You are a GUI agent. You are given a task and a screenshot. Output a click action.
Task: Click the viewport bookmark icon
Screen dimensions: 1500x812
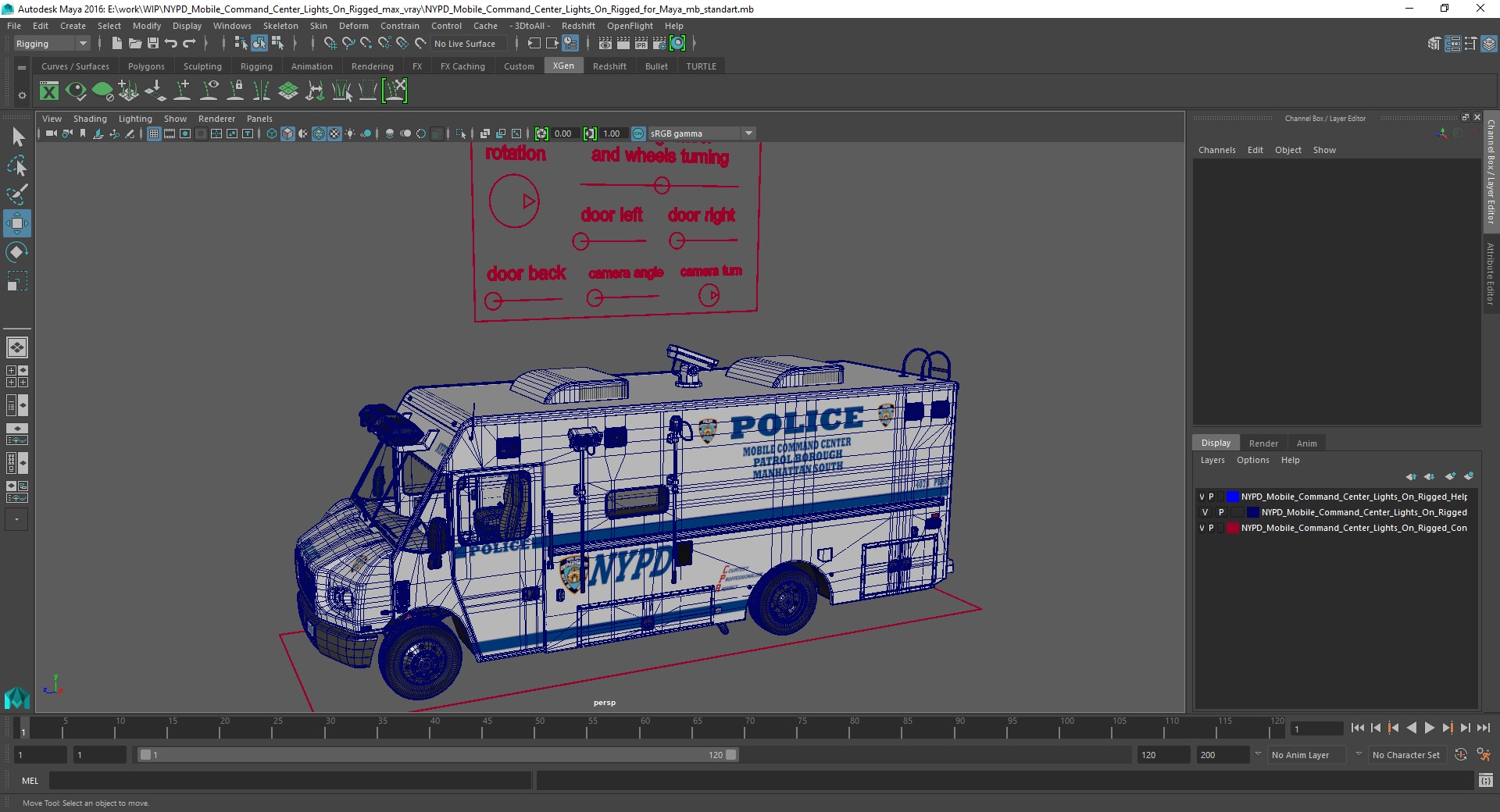click(83, 134)
